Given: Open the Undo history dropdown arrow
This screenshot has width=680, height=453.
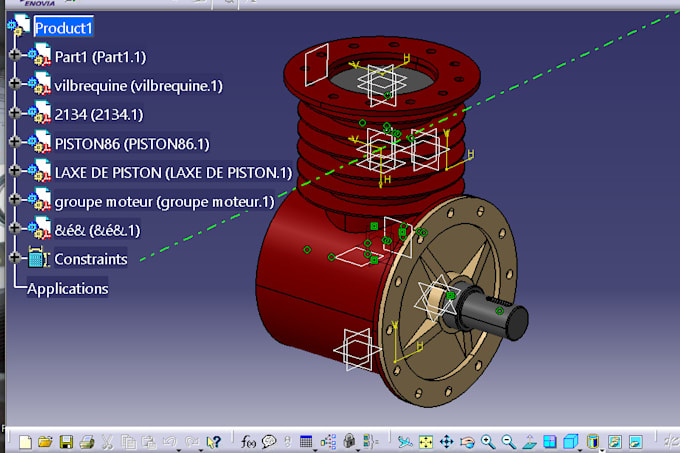Looking at the screenshot, I should coord(179,451).
